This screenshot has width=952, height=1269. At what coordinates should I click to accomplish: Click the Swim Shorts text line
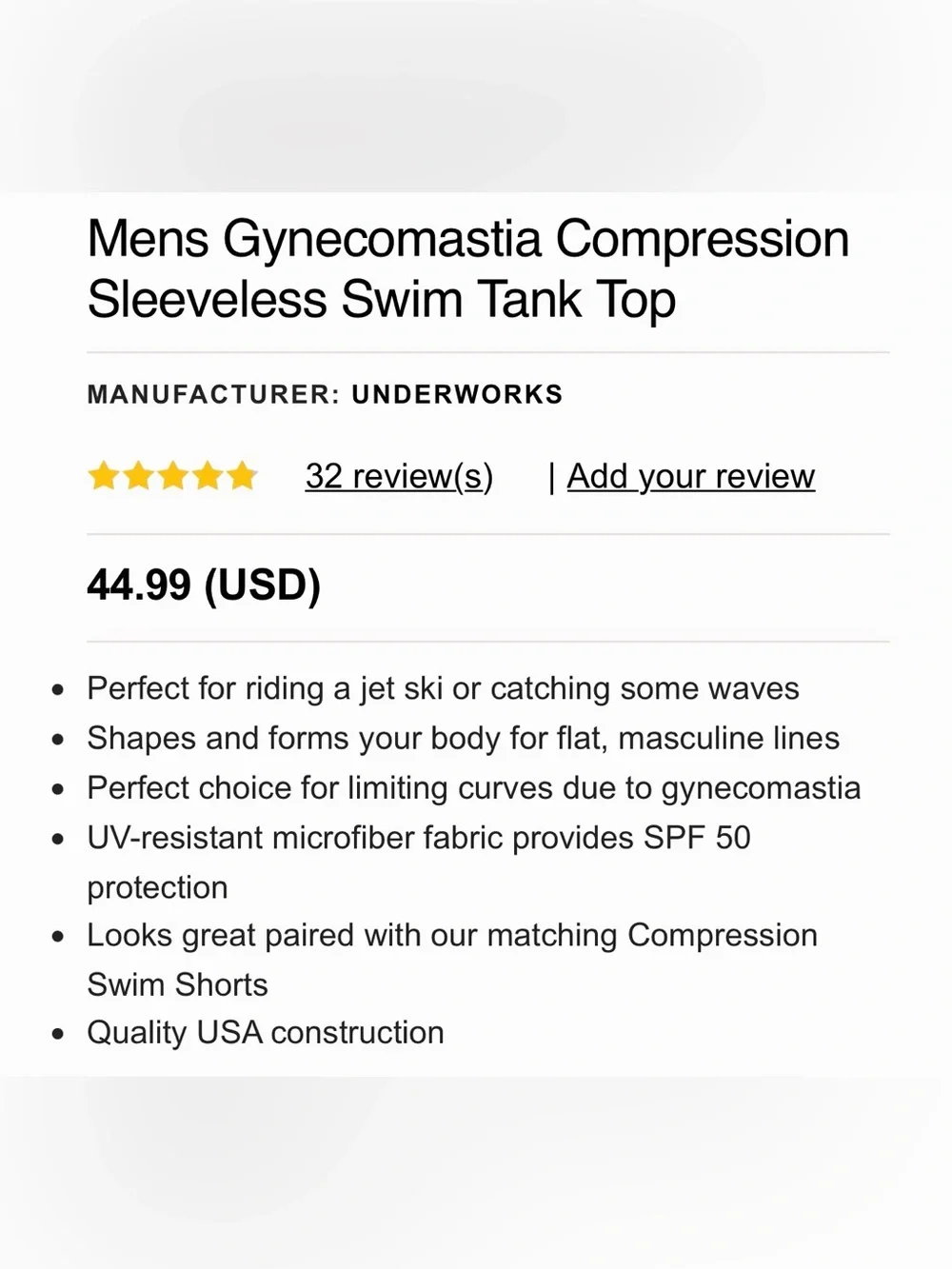click(x=177, y=984)
